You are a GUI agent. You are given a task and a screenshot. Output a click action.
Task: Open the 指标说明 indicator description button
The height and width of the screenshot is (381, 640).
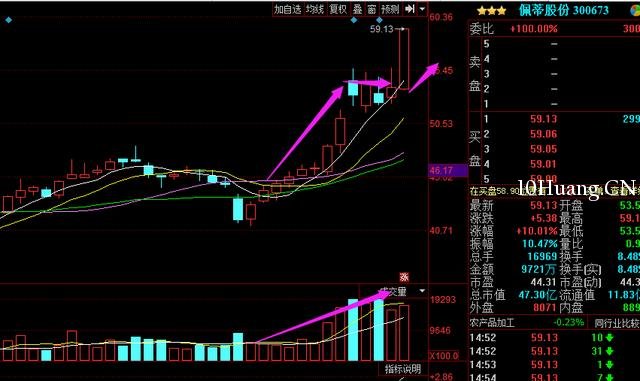[x=402, y=369]
